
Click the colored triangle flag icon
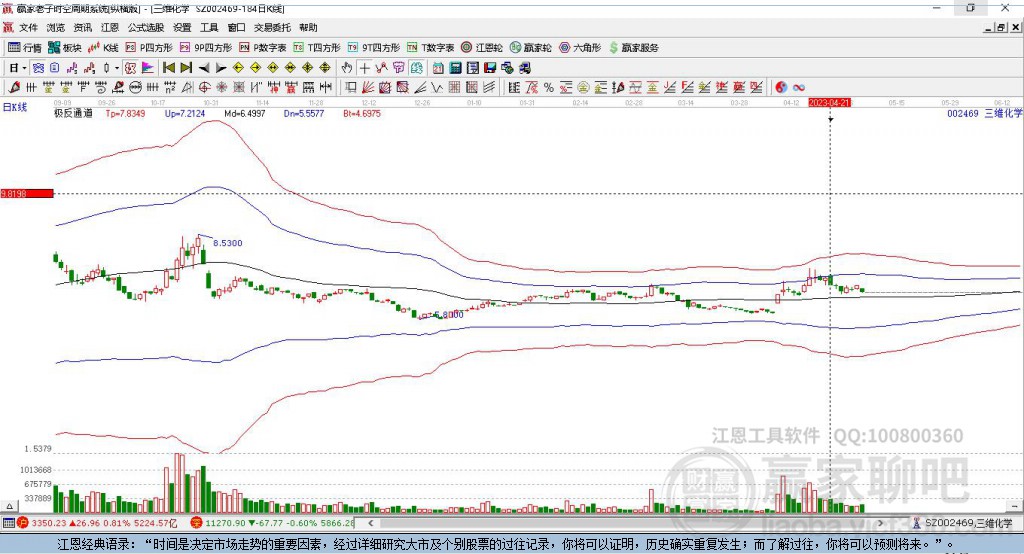click(x=148, y=67)
